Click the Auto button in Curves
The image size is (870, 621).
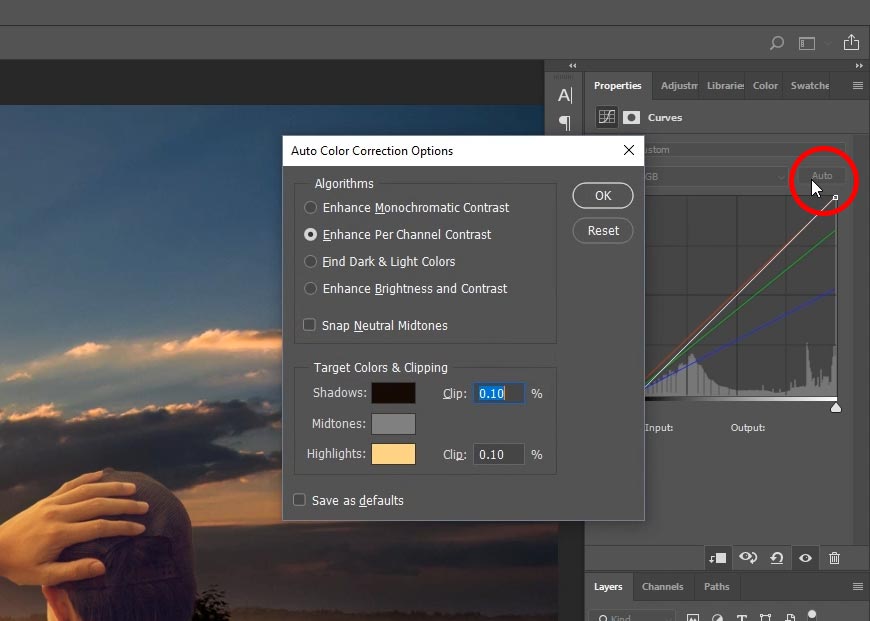click(x=822, y=175)
